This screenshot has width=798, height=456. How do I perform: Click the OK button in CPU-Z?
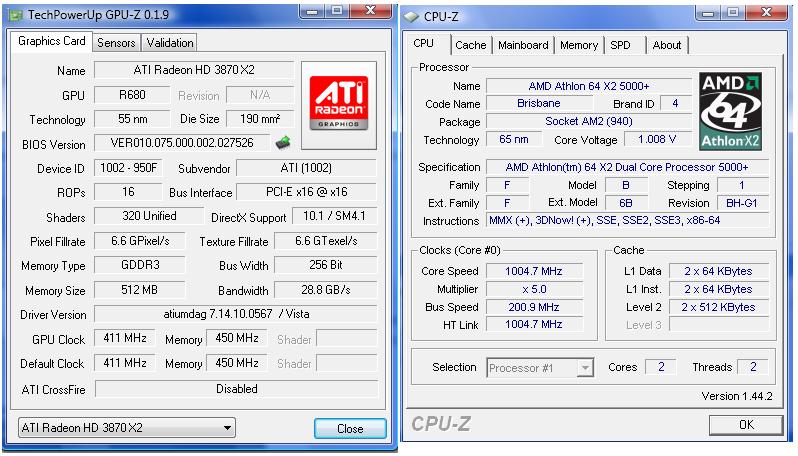tap(746, 424)
